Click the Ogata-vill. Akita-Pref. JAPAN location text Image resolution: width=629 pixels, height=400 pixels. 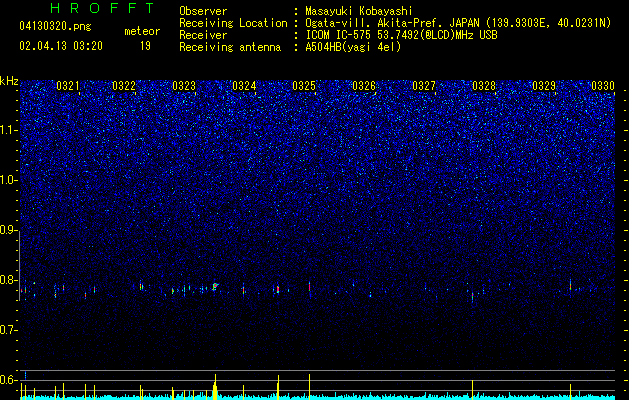(458, 23)
